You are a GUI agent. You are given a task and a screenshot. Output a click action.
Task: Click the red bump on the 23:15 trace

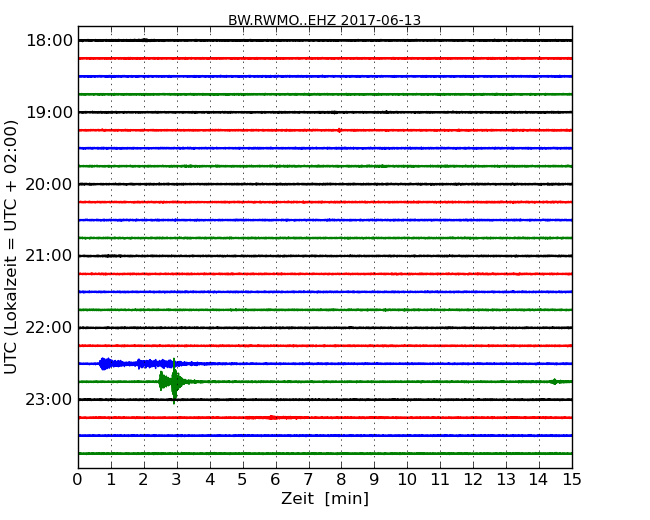pyautogui.click(x=272, y=418)
